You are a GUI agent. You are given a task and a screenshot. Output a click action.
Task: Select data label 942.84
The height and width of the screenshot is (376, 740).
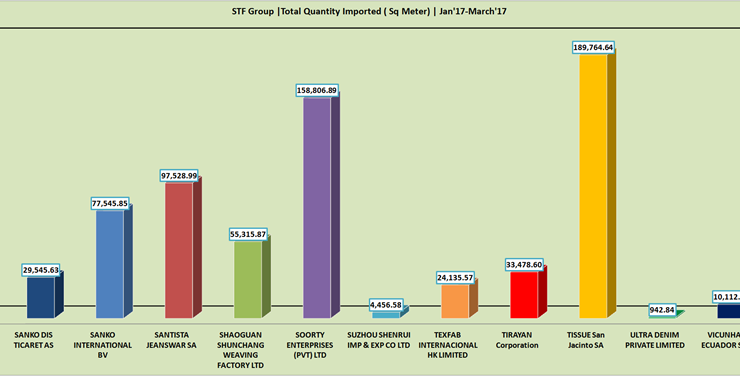click(662, 310)
